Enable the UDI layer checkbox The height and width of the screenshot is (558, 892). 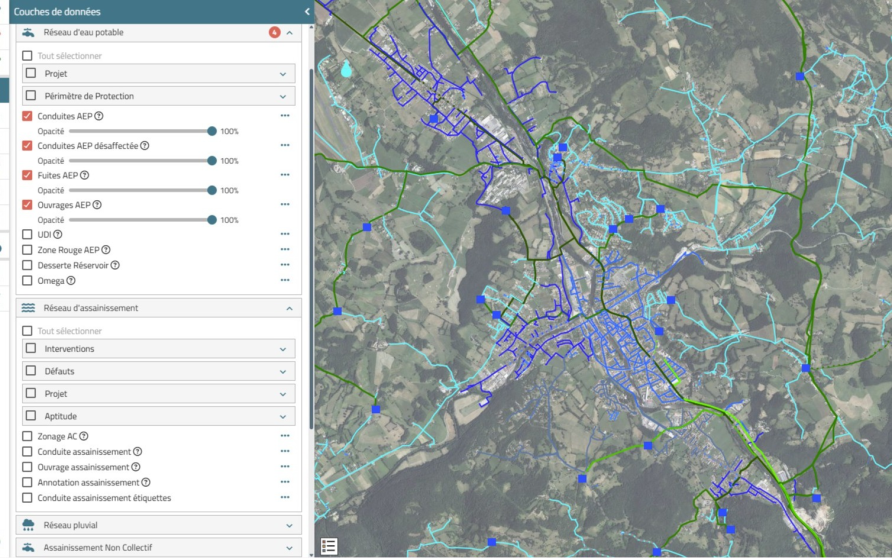[27, 234]
